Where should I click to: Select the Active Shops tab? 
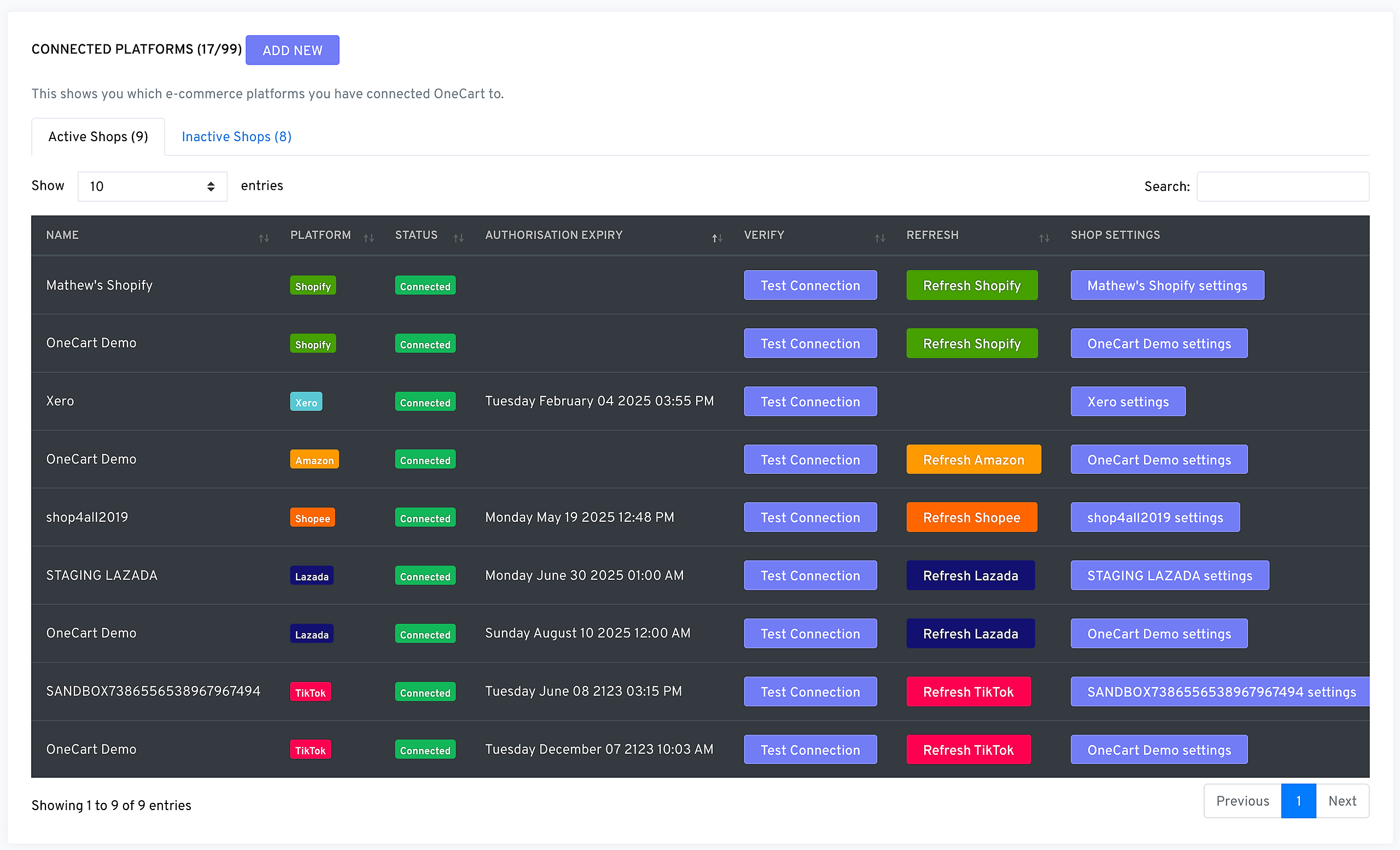[x=98, y=137]
